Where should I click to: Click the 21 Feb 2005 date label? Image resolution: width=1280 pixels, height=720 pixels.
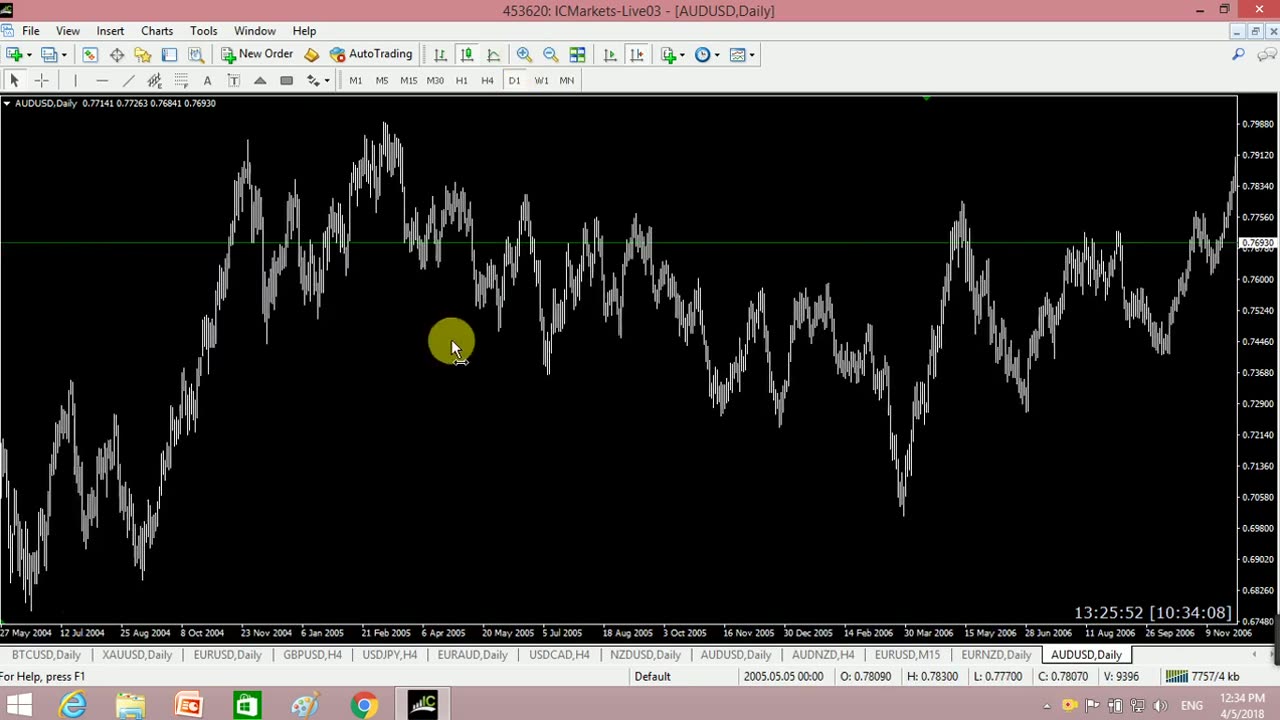pyautogui.click(x=386, y=633)
